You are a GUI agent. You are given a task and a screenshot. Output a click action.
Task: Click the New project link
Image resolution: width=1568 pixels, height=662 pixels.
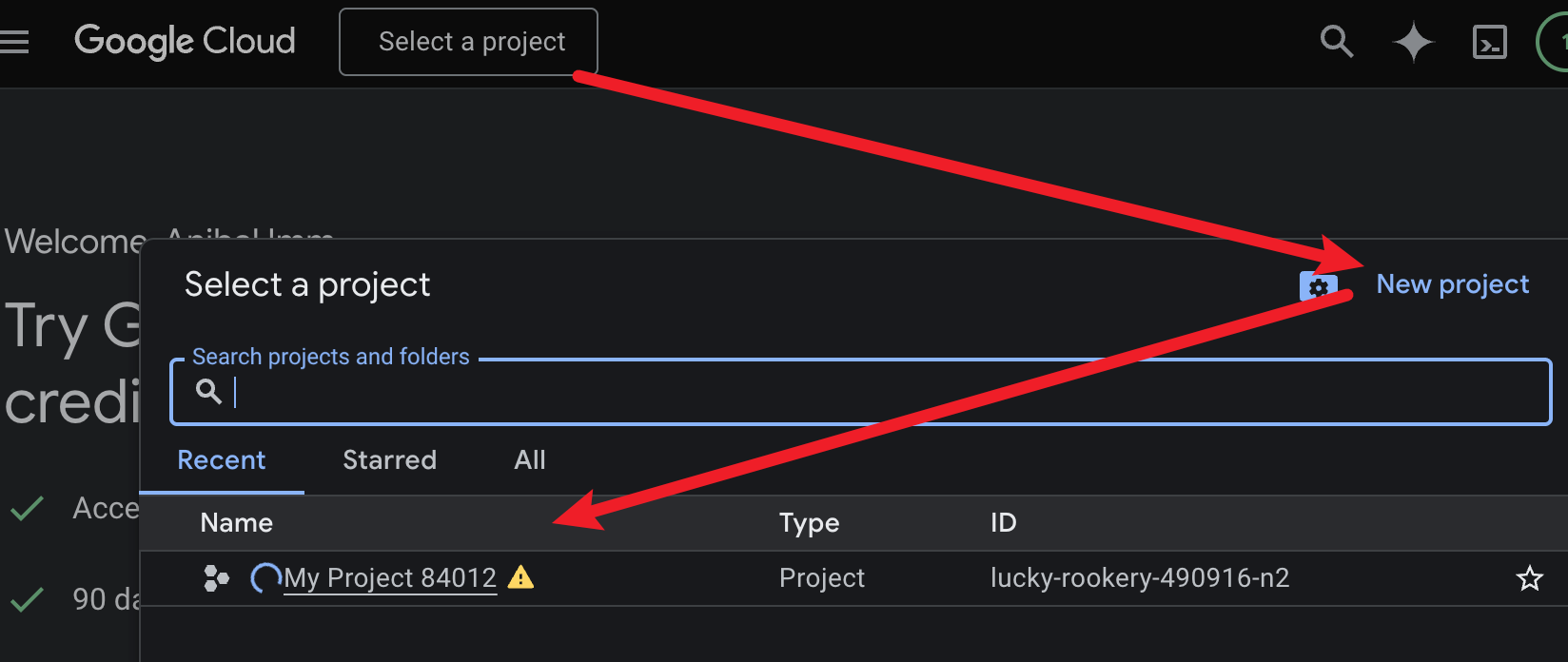pos(1452,284)
